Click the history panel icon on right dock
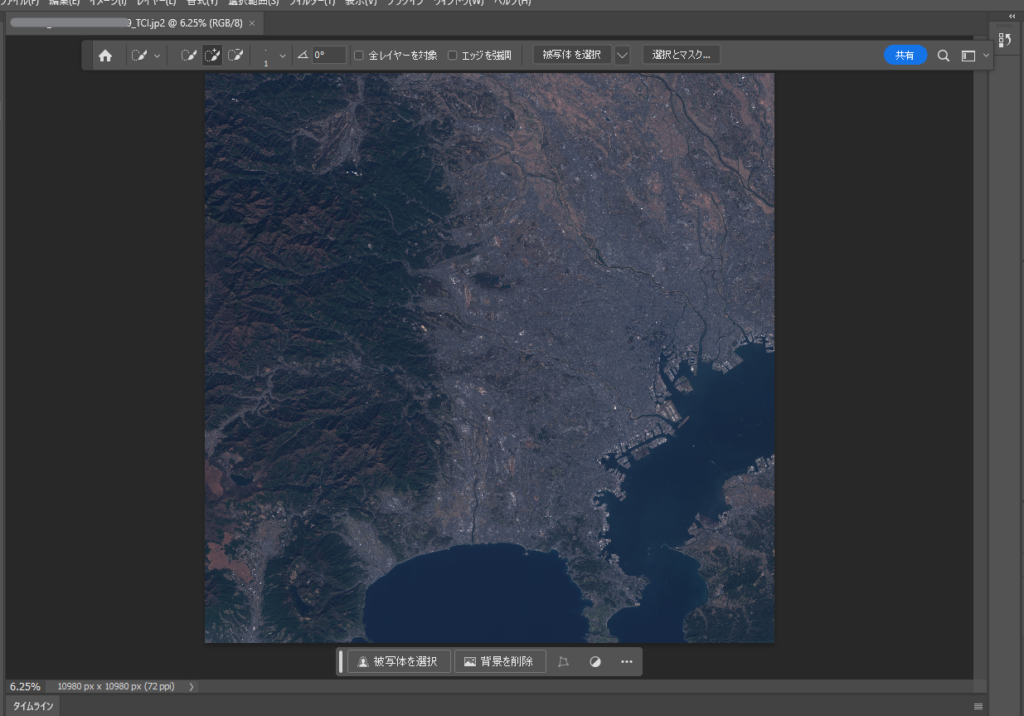 (1005, 39)
